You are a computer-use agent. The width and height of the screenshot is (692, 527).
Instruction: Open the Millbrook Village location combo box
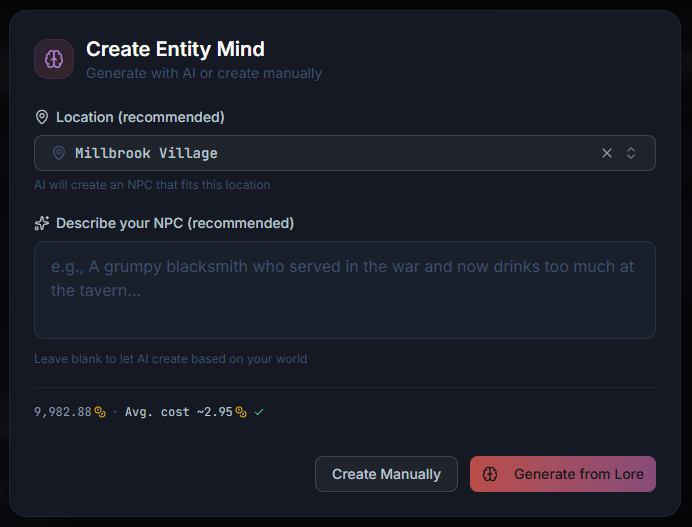coord(345,153)
